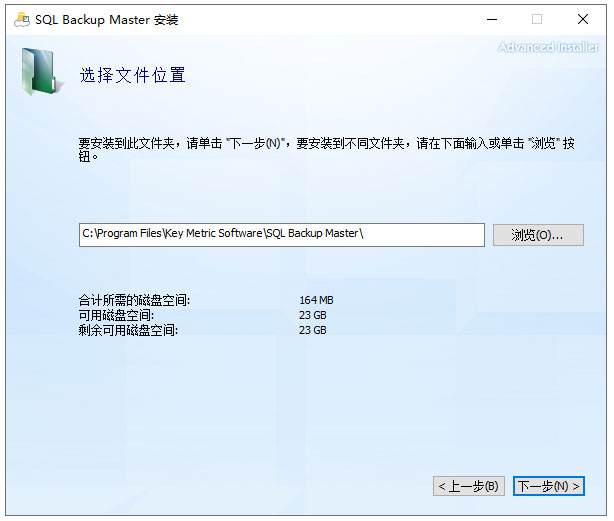Click the 选择文件位置 heading text

132,75
